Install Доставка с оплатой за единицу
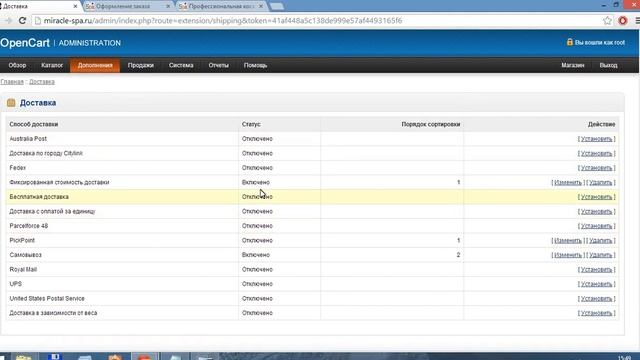 [x=596, y=211]
